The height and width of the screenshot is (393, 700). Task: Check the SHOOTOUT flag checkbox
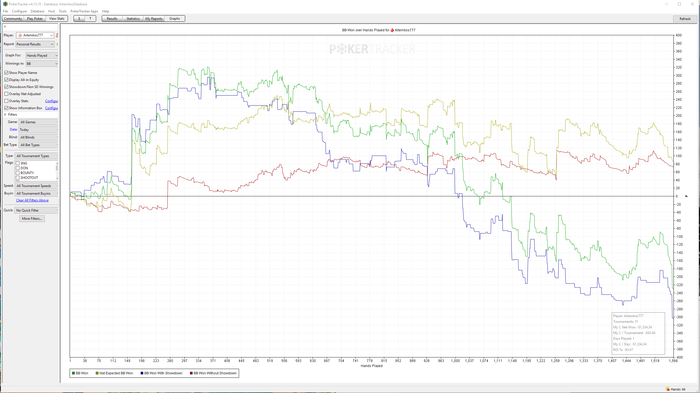[x=18, y=178]
